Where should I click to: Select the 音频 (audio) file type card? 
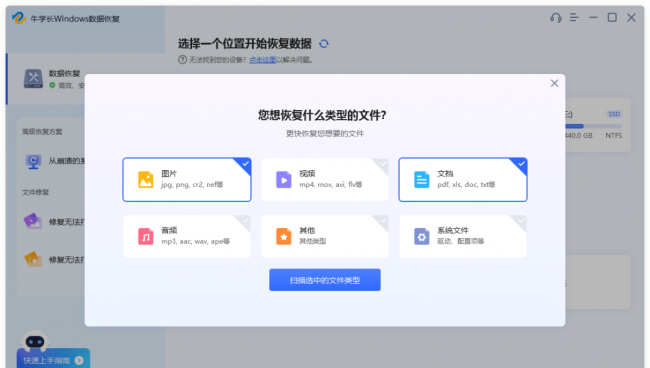click(187, 236)
